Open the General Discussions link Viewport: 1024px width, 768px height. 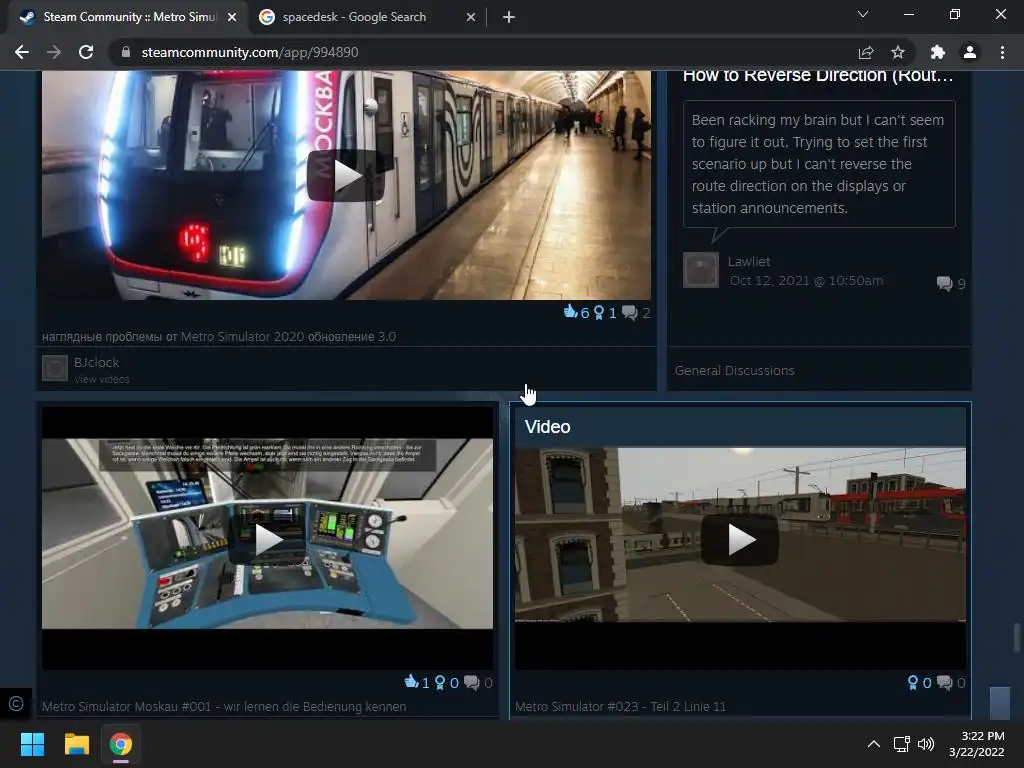point(734,370)
